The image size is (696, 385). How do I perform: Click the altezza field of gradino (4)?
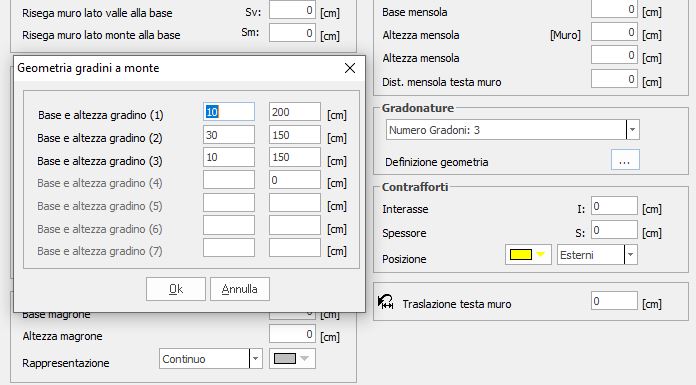[x=295, y=180]
